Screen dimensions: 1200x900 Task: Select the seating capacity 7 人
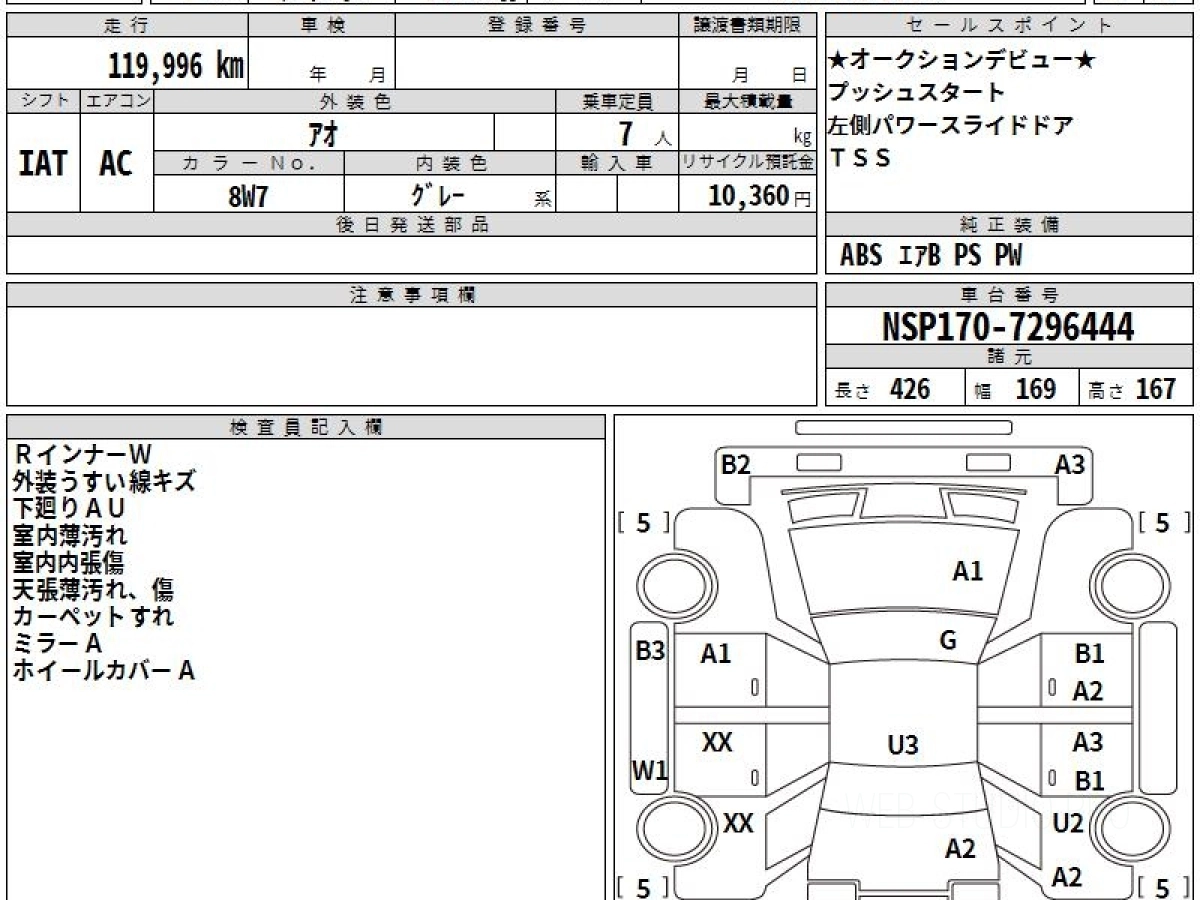(x=644, y=133)
